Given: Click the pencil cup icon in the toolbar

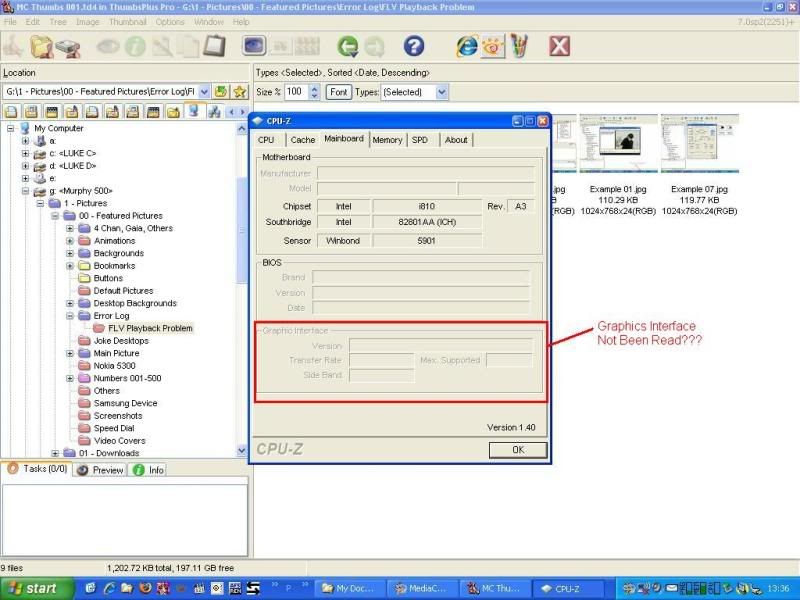Looking at the screenshot, I should click(519, 46).
